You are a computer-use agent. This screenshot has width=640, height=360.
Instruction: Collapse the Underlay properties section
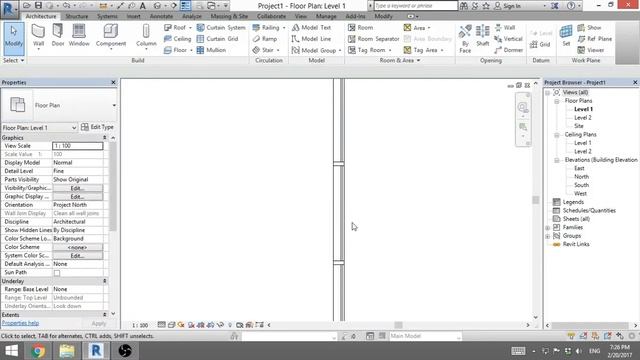104,281
